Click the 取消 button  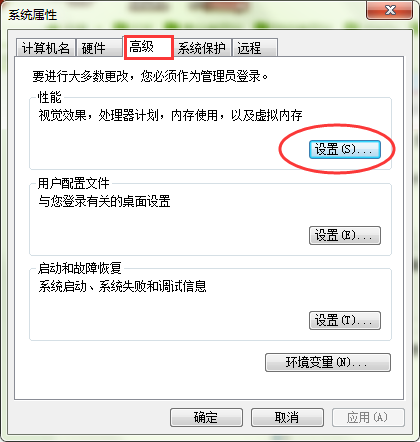(x=287, y=417)
